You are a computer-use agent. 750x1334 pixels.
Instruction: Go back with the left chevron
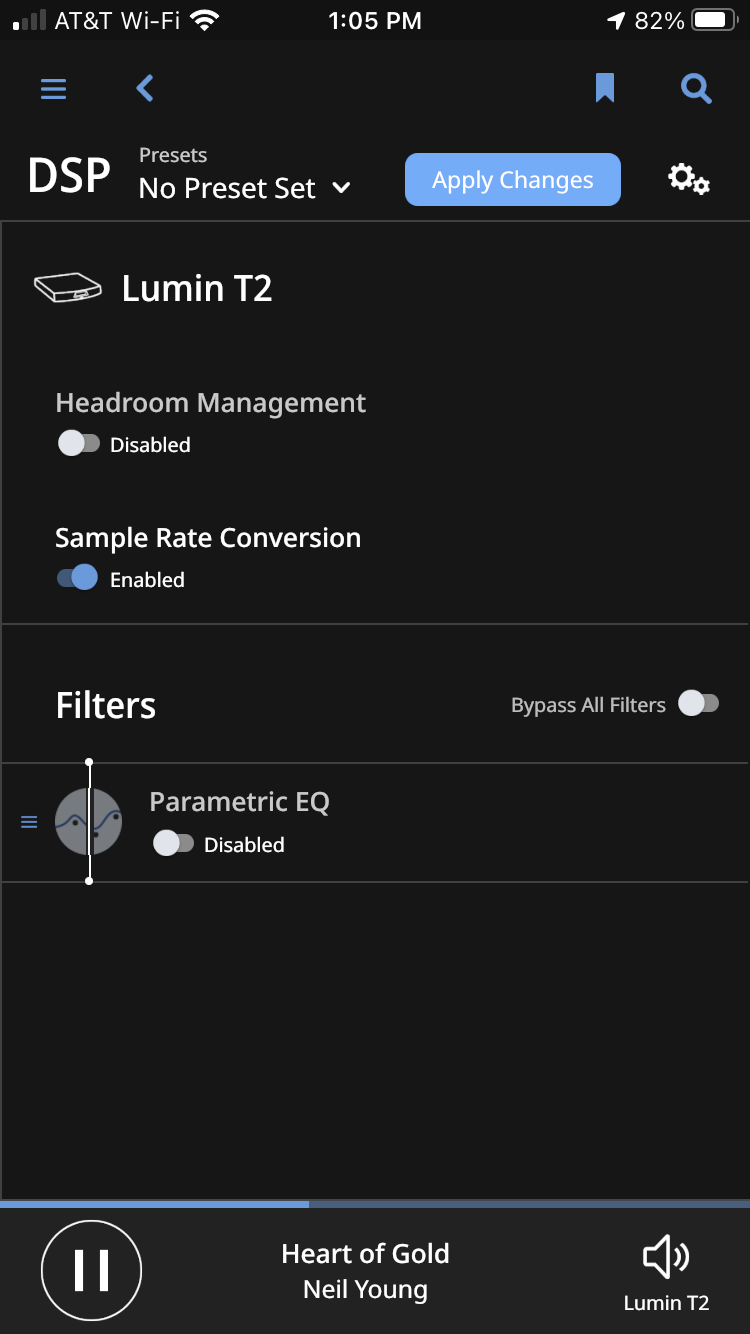[145, 89]
